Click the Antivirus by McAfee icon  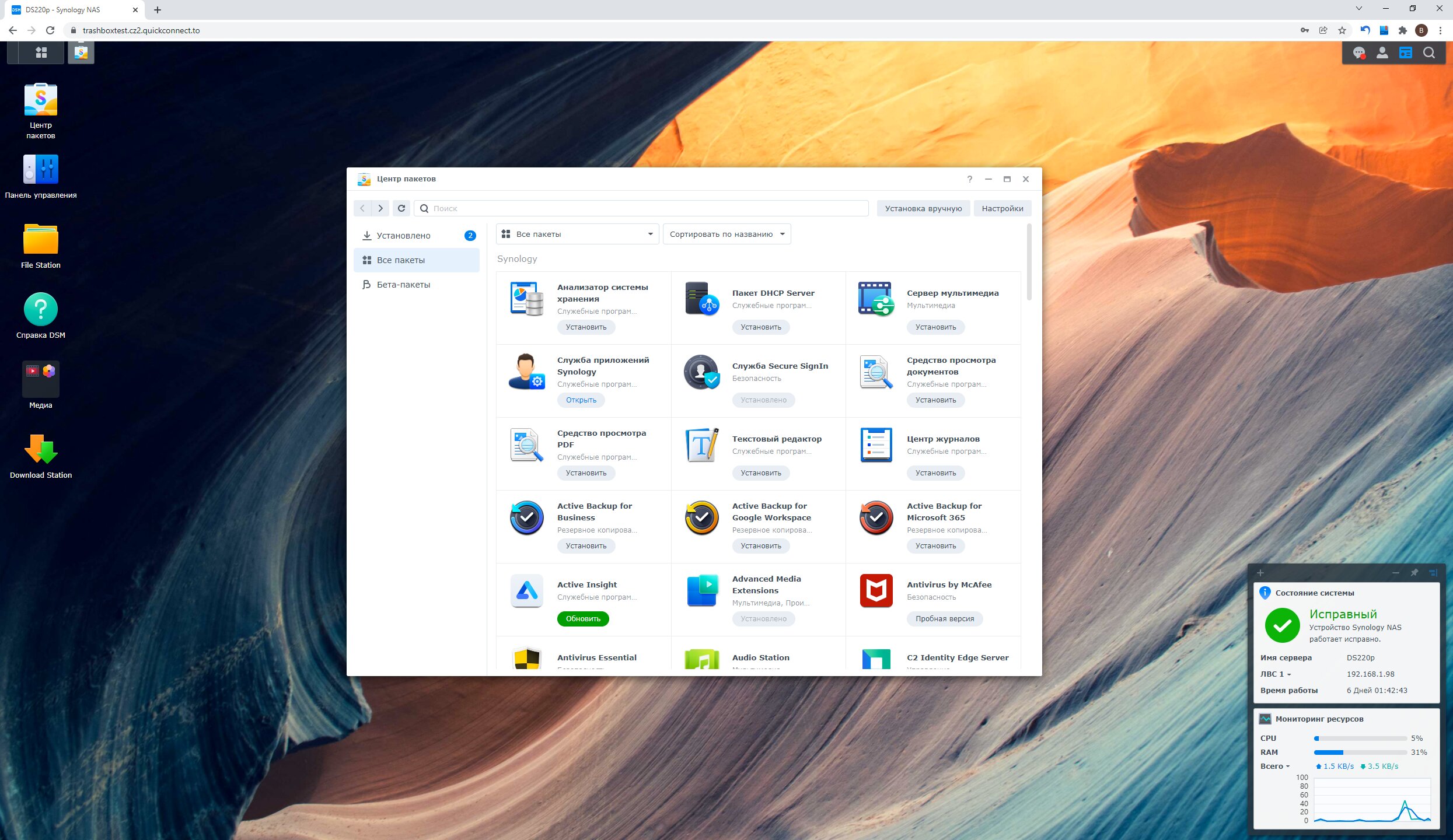click(876, 590)
